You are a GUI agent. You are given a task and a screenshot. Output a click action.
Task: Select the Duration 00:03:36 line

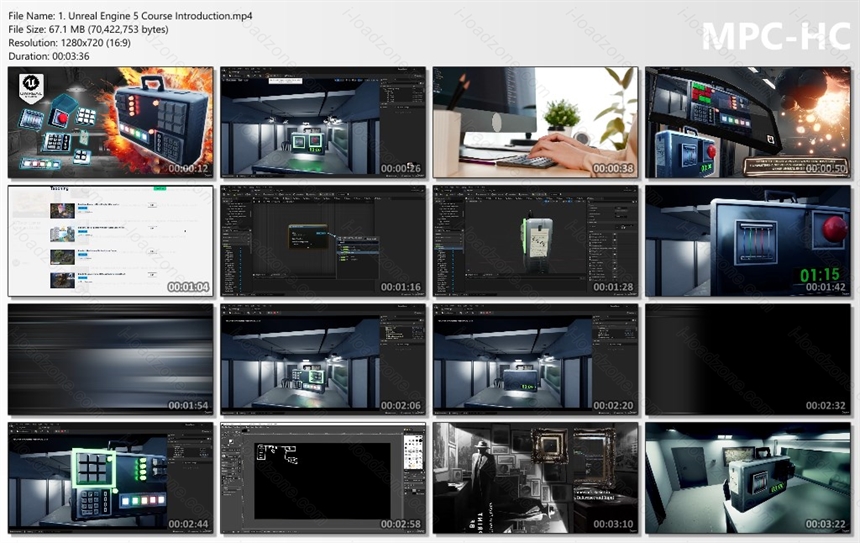[49, 56]
